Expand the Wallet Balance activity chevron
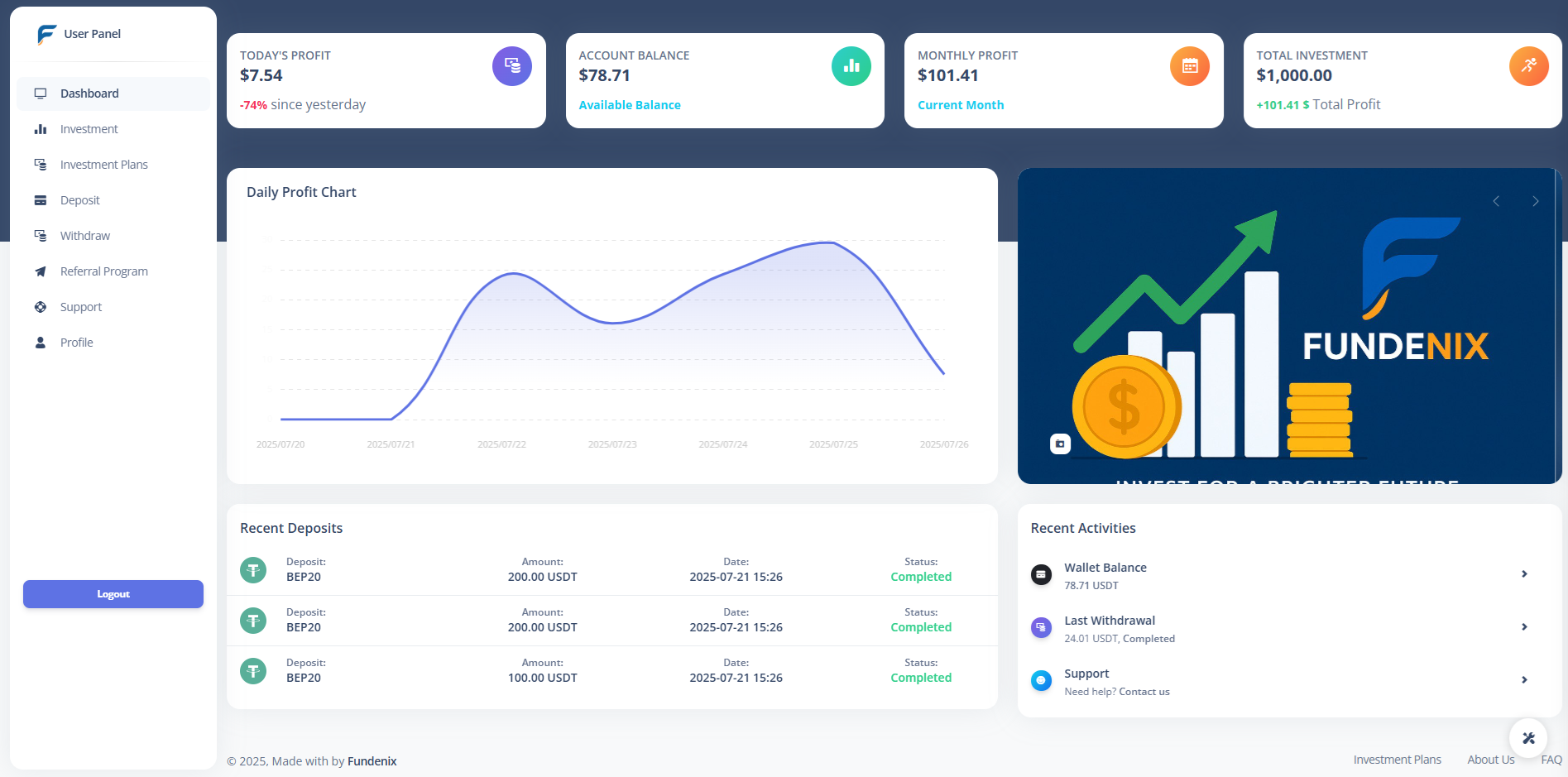The height and width of the screenshot is (777, 1568). point(1524,574)
